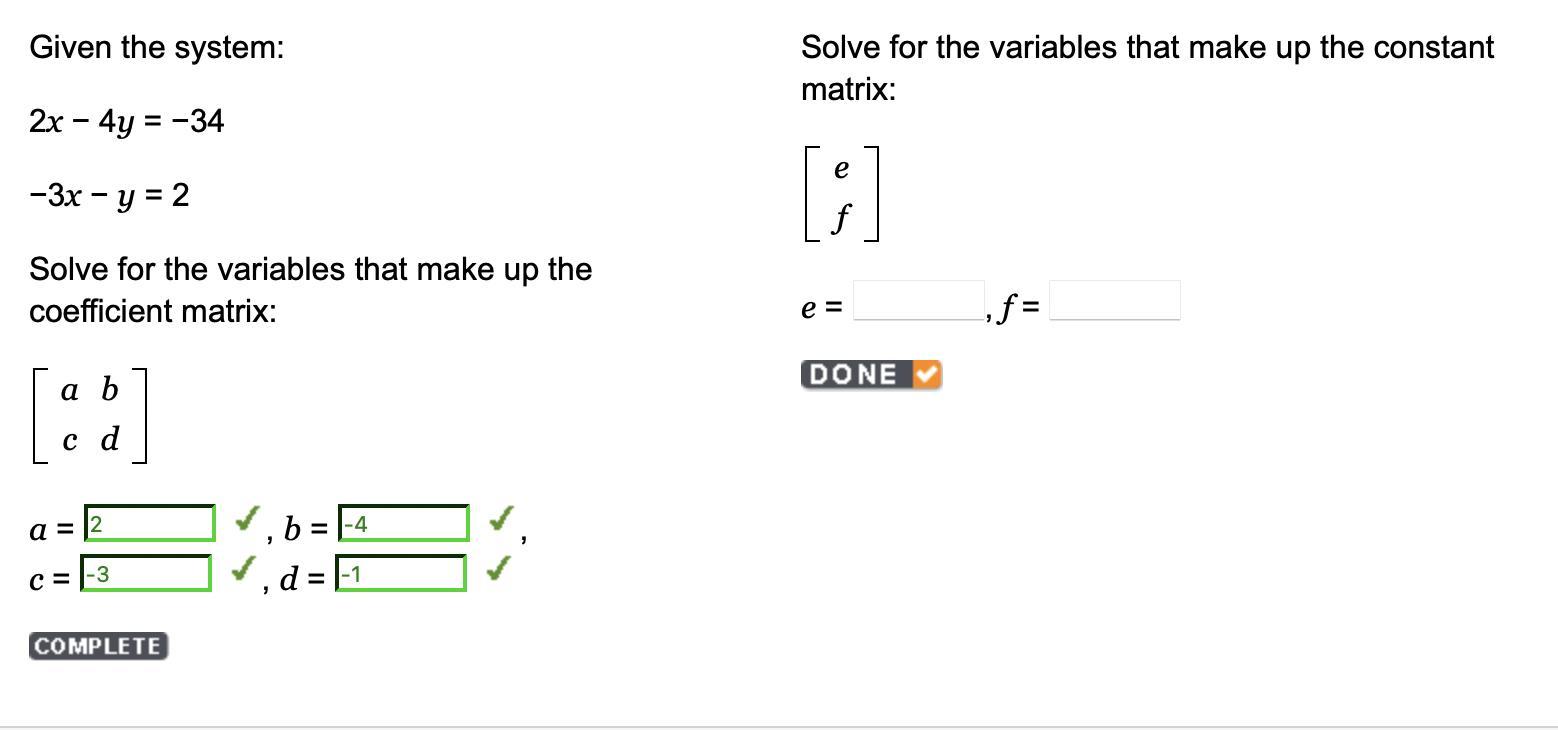Click the 'Given the system:' heading

coord(157,47)
